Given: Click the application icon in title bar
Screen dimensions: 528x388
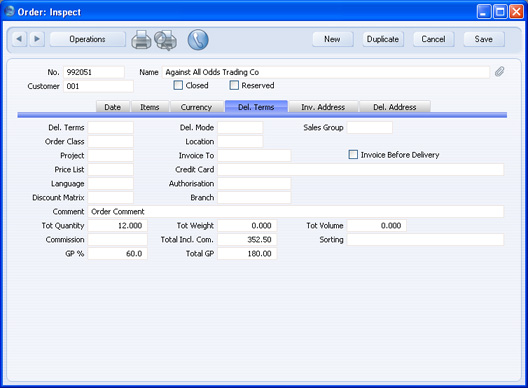Looking at the screenshot, I should click(9, 11).
